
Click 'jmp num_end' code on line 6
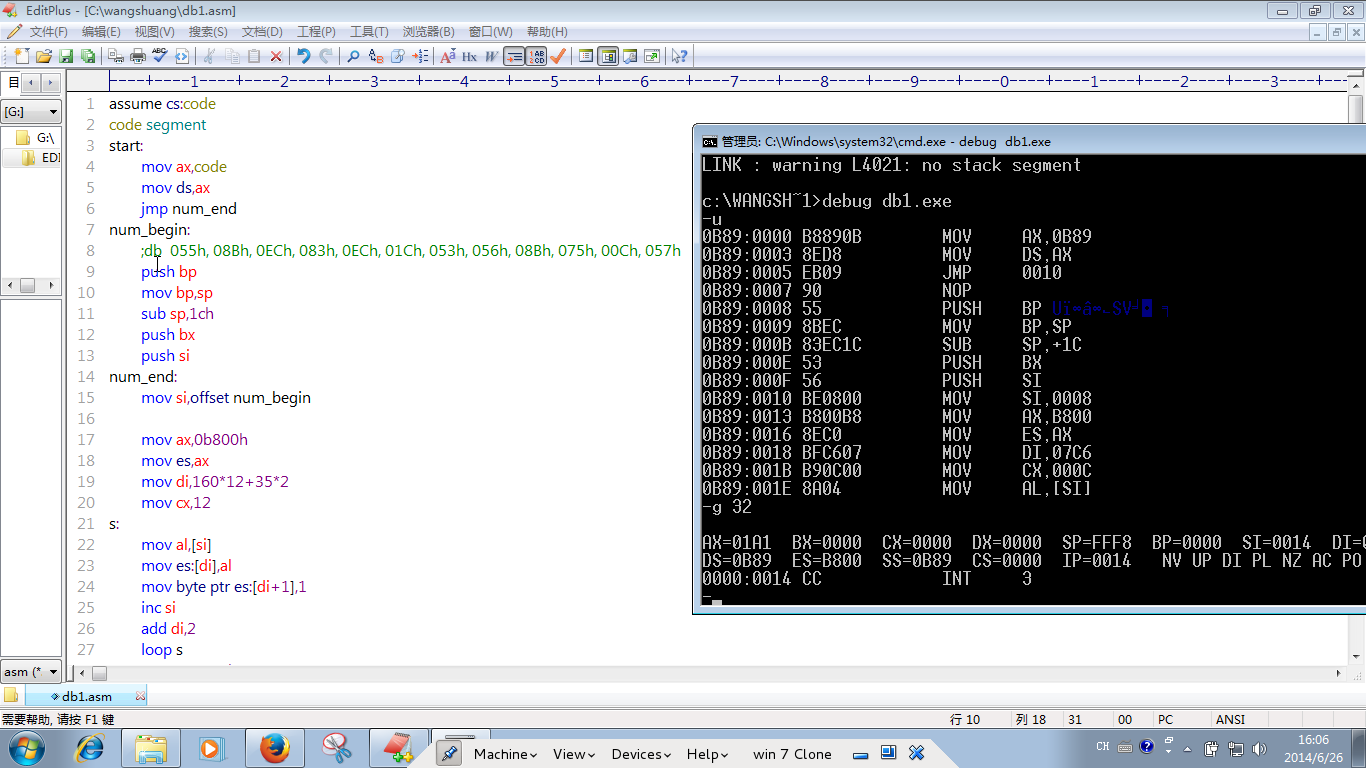tap(189, 209)
